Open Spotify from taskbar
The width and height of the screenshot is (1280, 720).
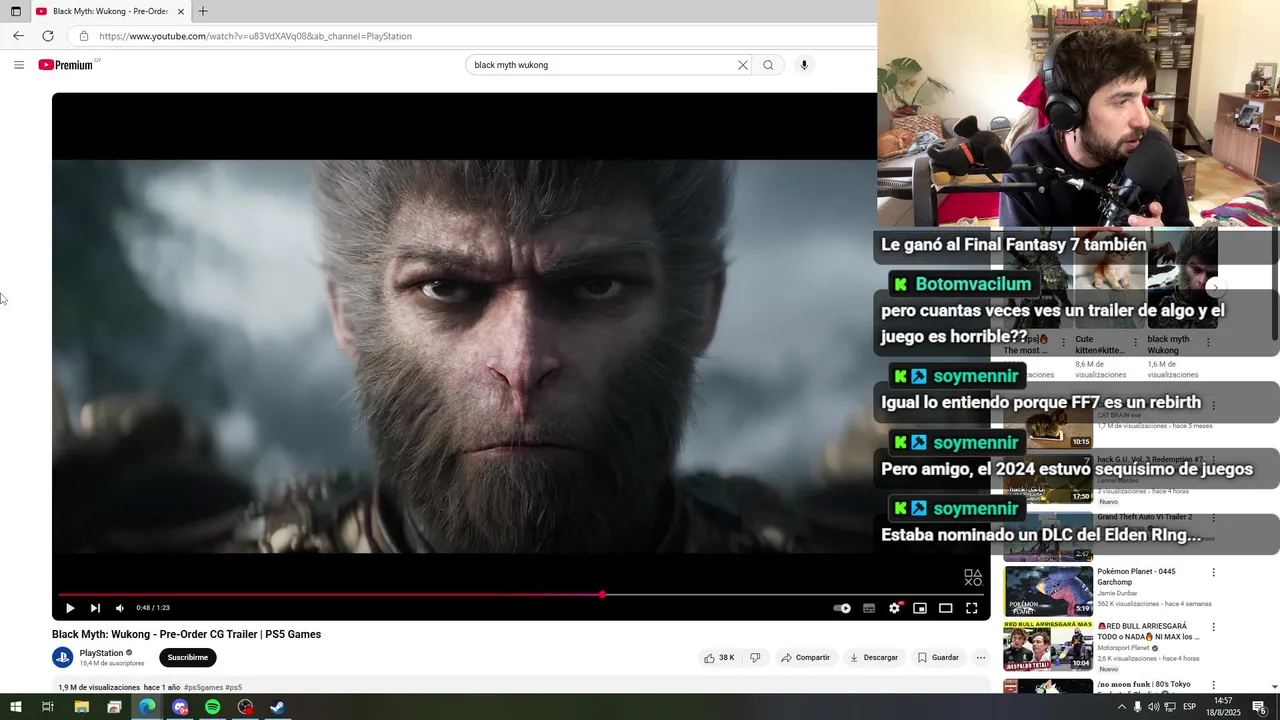click(x=212, y=707)
